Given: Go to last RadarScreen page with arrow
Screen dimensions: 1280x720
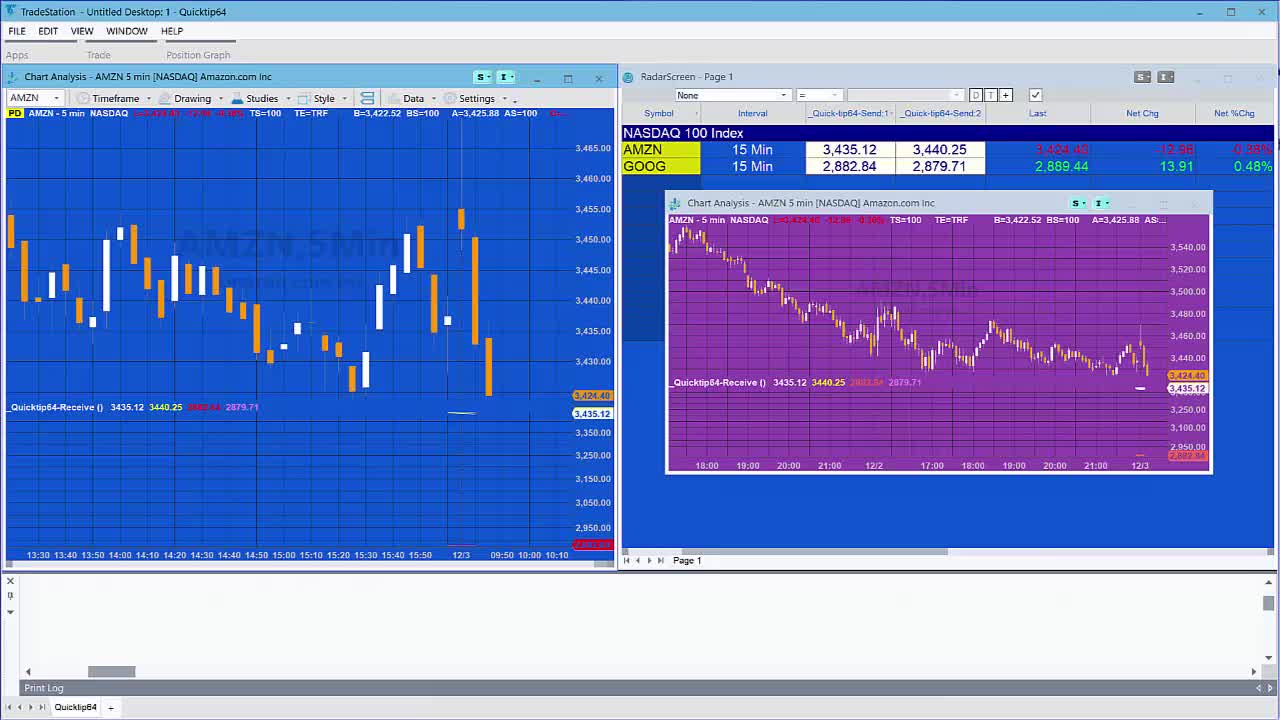Looking at the screenshot, I should click(660, 560).
